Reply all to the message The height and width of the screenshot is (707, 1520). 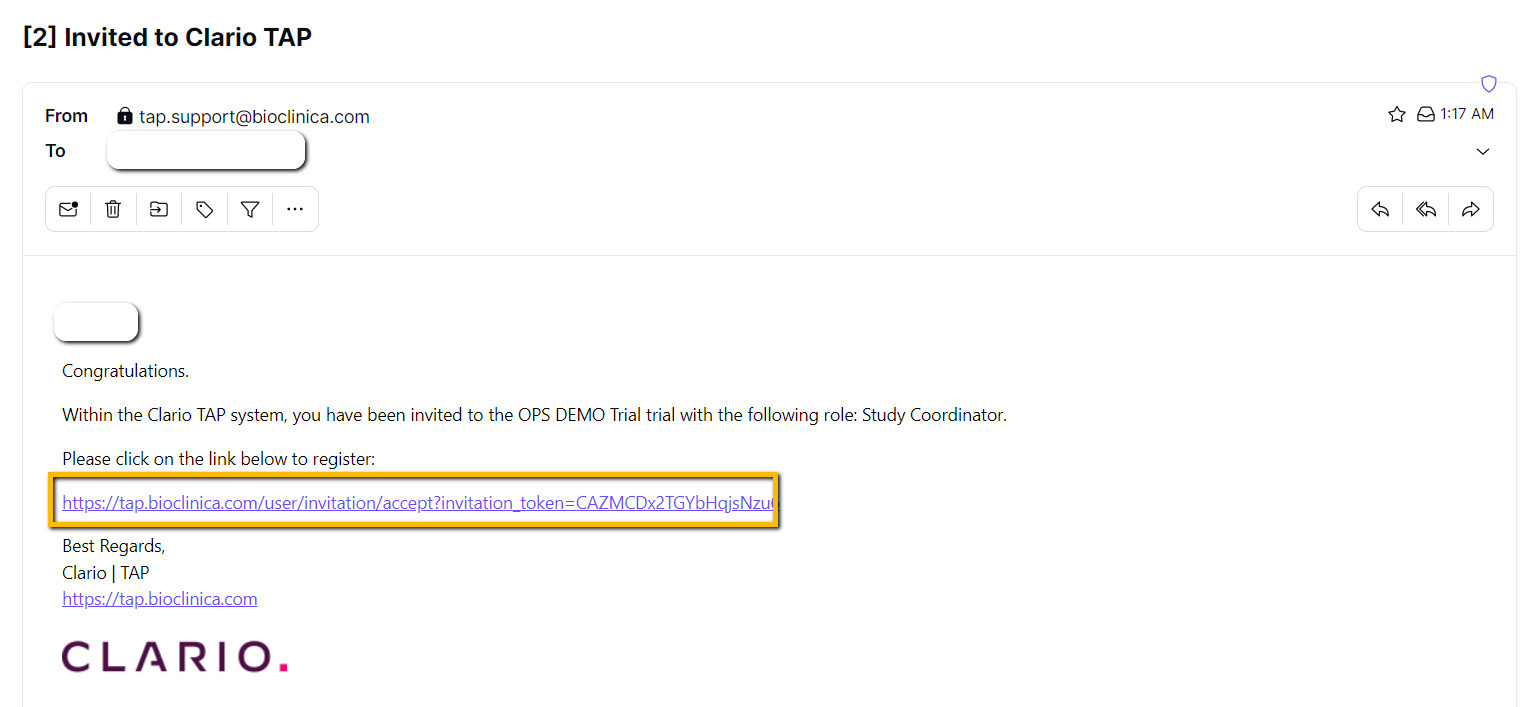[1426, 209]
